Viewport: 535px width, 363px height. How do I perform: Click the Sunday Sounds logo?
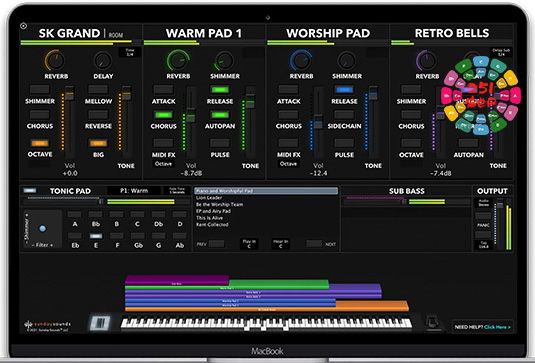pos(47,325)
